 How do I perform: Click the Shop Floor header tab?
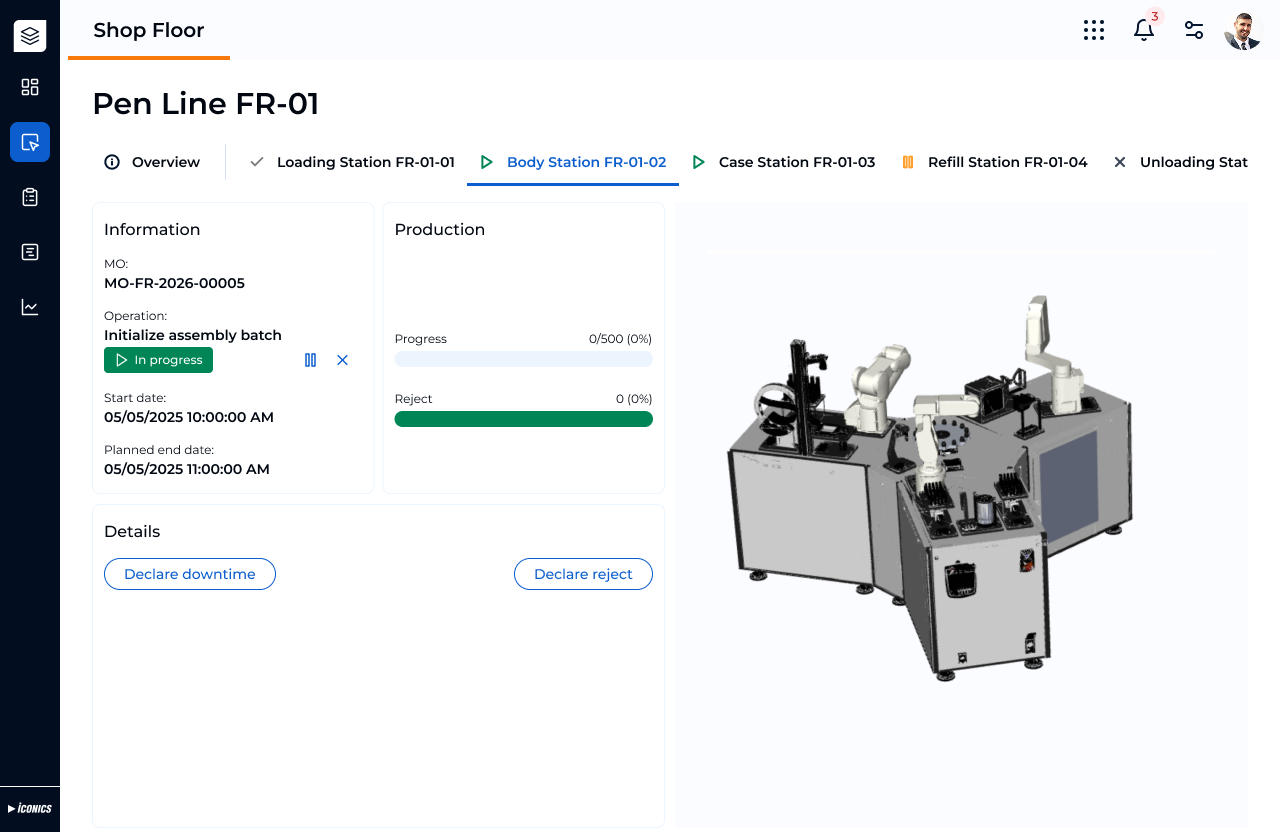point(149,30)
